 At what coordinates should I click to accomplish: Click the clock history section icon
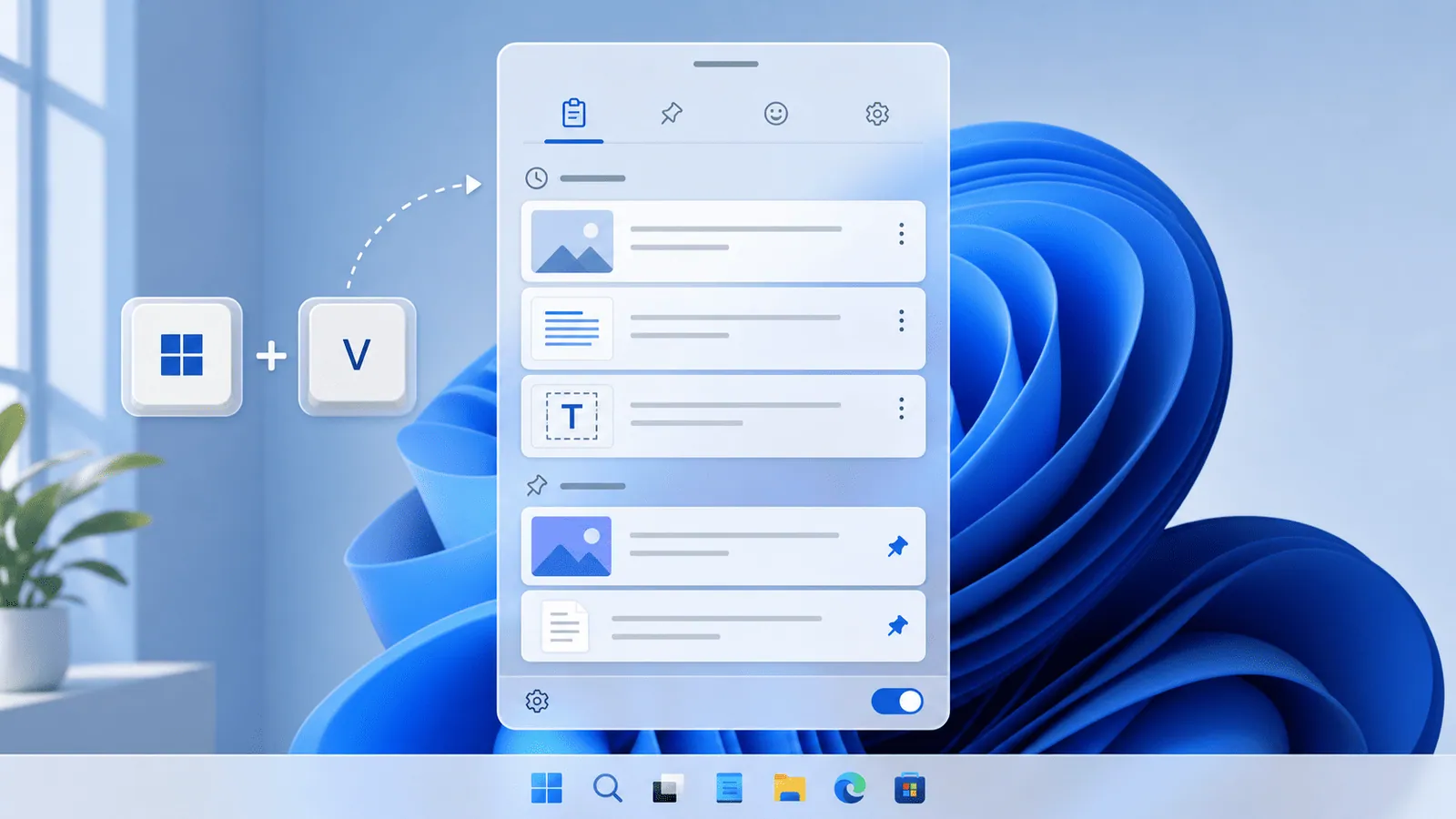537,177
